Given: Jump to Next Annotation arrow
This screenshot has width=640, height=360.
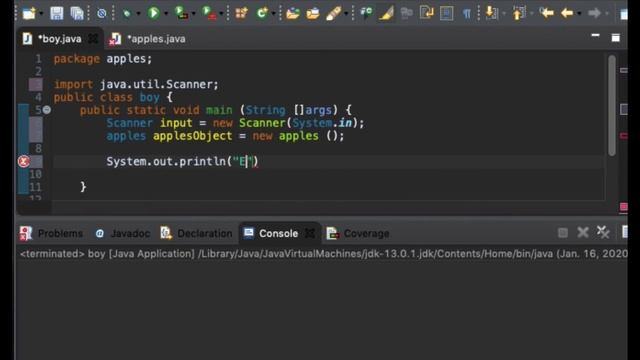Looking at the screenshot, I should (492, 13).
